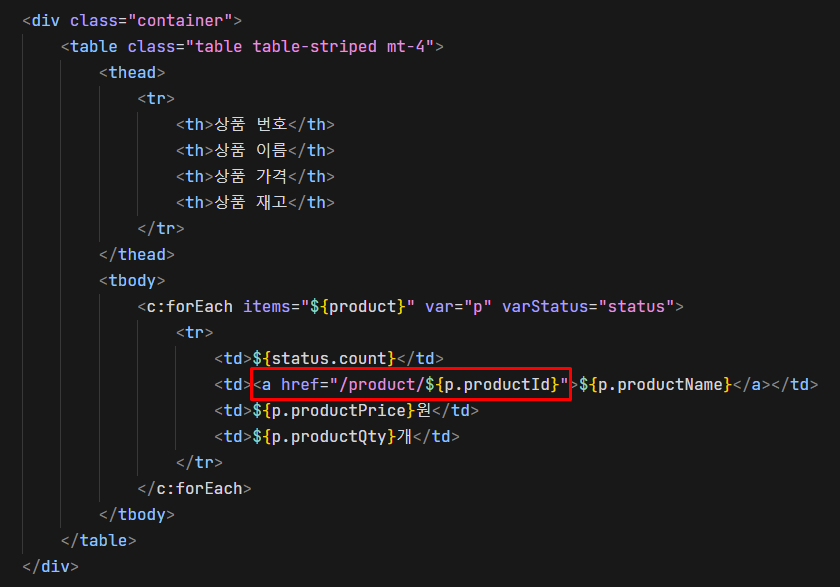This screenshot has height=587, width=840.
Task: Click the var="p" attribute
Action: pyautogui.click(x=458, y=306)
